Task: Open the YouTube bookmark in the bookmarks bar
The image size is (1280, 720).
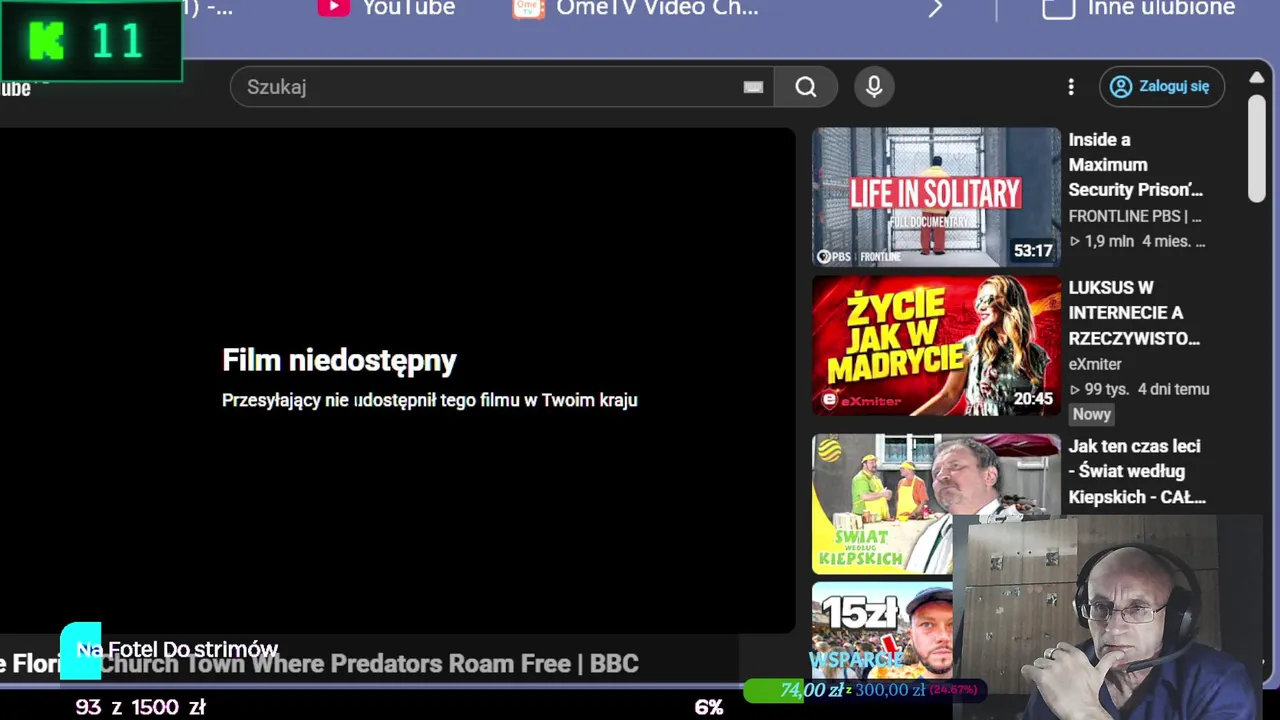Action: click(386, 8)
